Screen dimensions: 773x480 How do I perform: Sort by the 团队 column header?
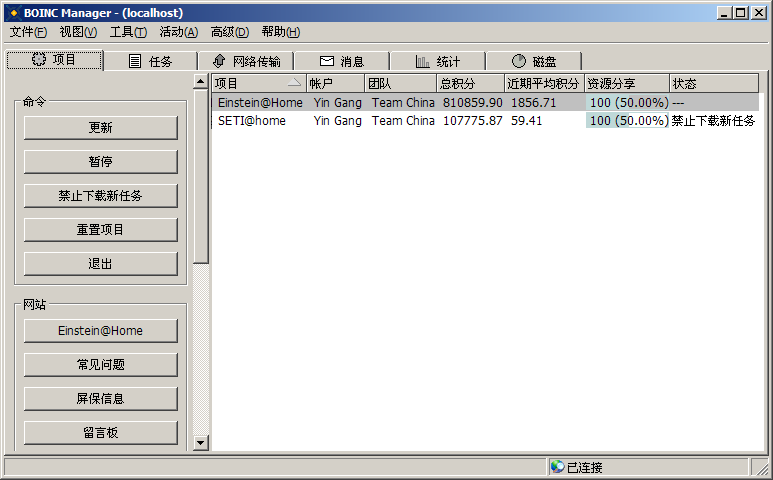(x=401, y=83)
